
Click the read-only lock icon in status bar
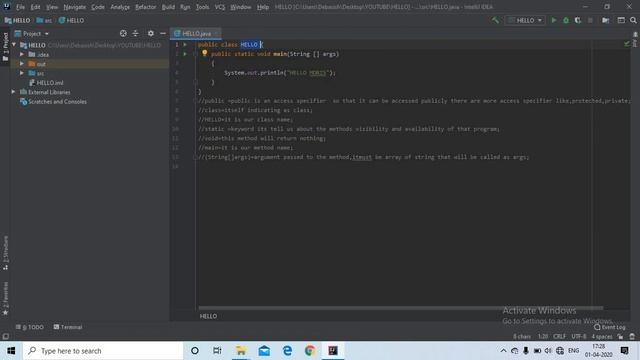click(x=620, y=336)
